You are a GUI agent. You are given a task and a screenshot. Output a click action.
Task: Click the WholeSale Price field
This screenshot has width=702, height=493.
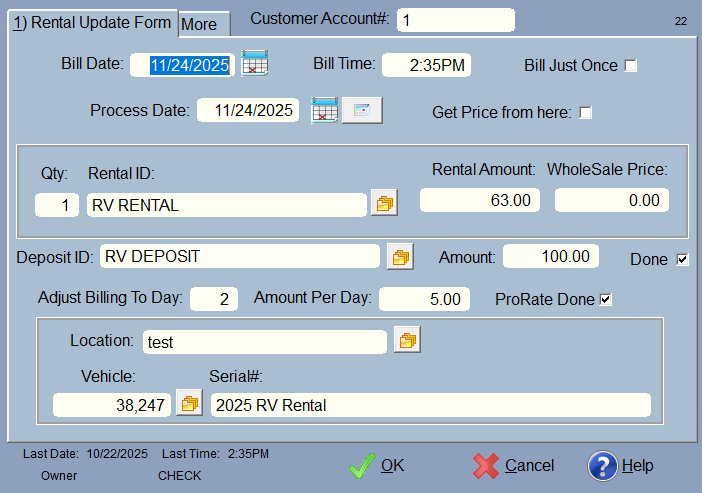tap(612, 200)
